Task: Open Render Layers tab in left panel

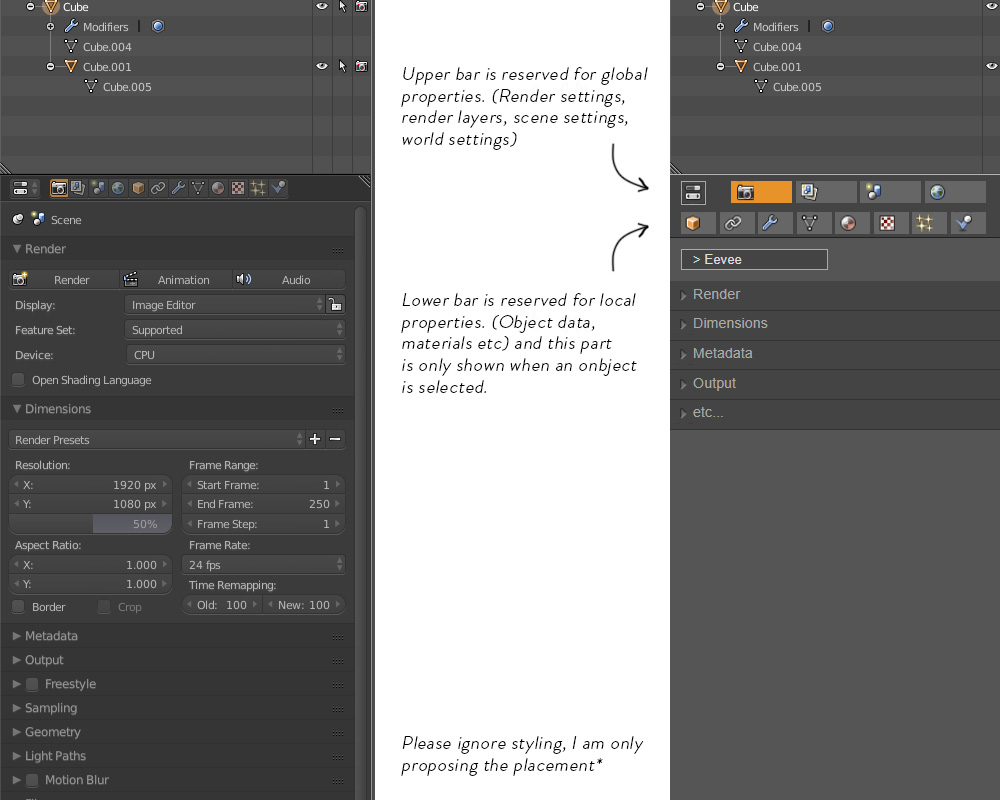Action: [78, 188]
